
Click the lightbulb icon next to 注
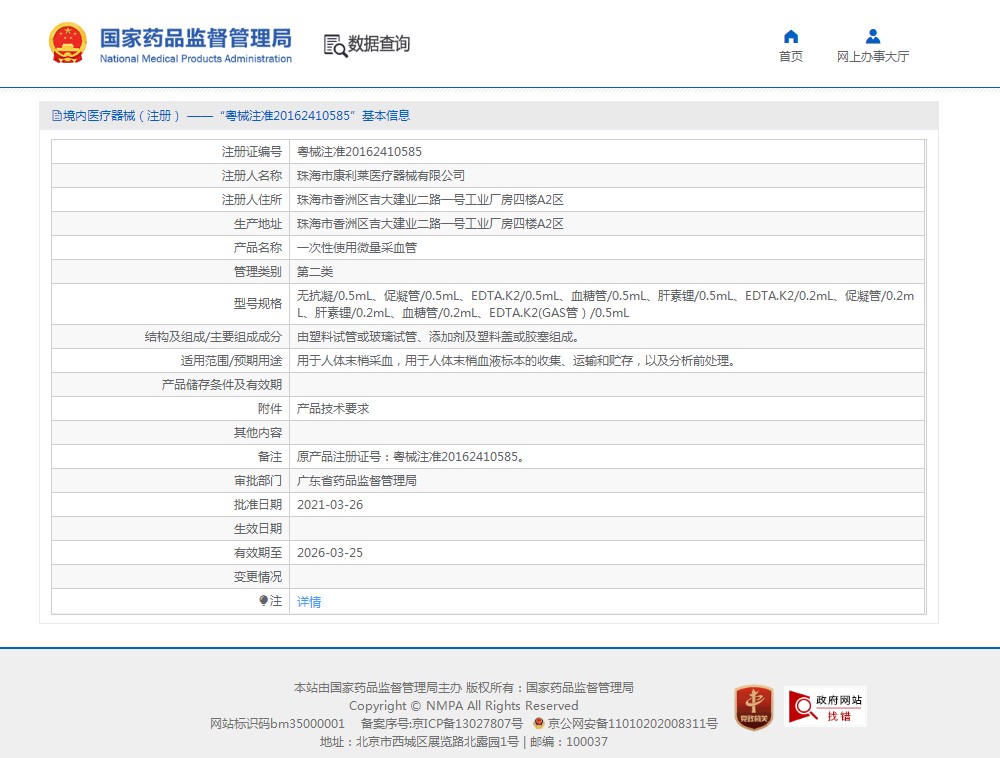(x=263, y=600)
